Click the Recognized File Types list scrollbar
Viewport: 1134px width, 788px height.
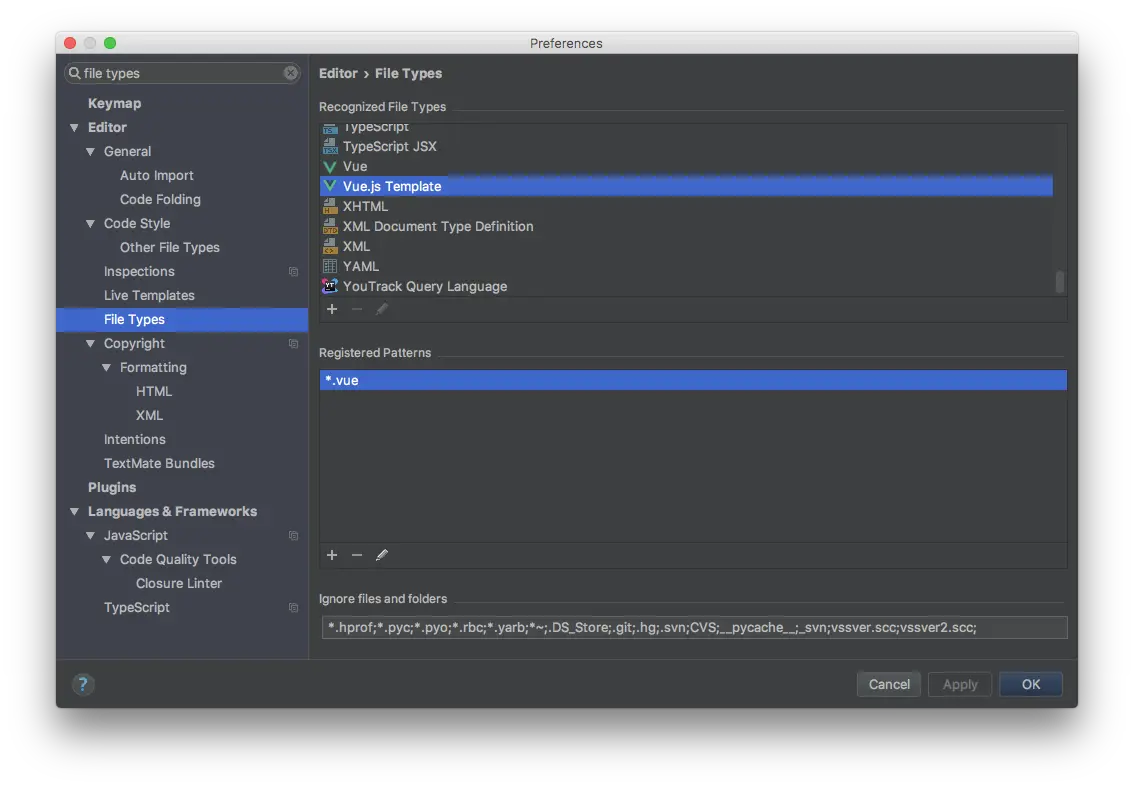point(1060,282)
